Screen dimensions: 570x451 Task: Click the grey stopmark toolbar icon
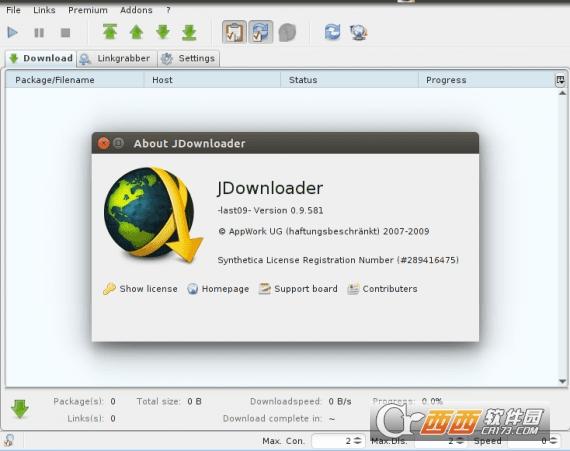287,32
